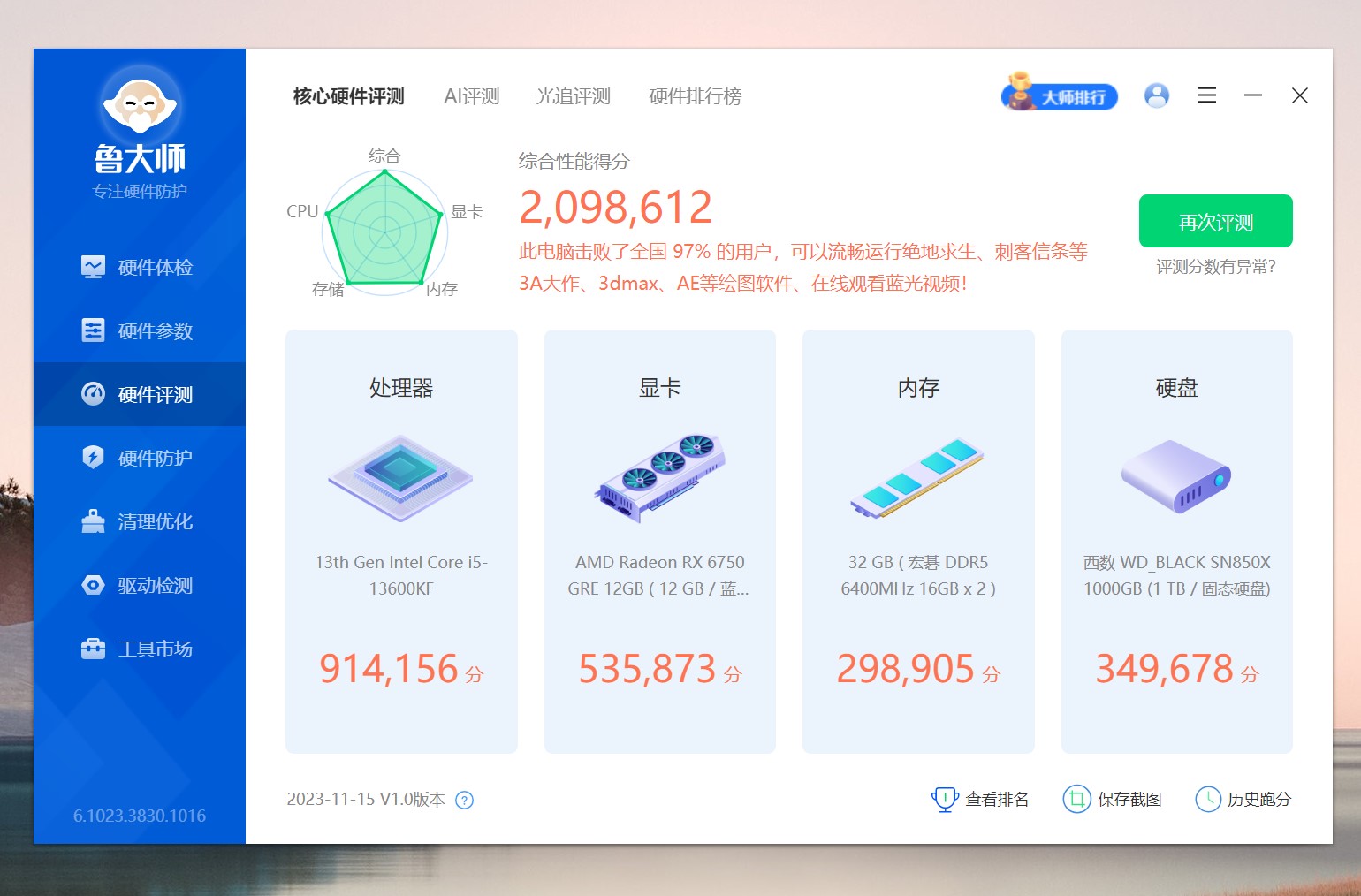Viewport: 1361px width, 896px height.
Task: Click the 硬盘 card title
Action: click(1176, 388)
